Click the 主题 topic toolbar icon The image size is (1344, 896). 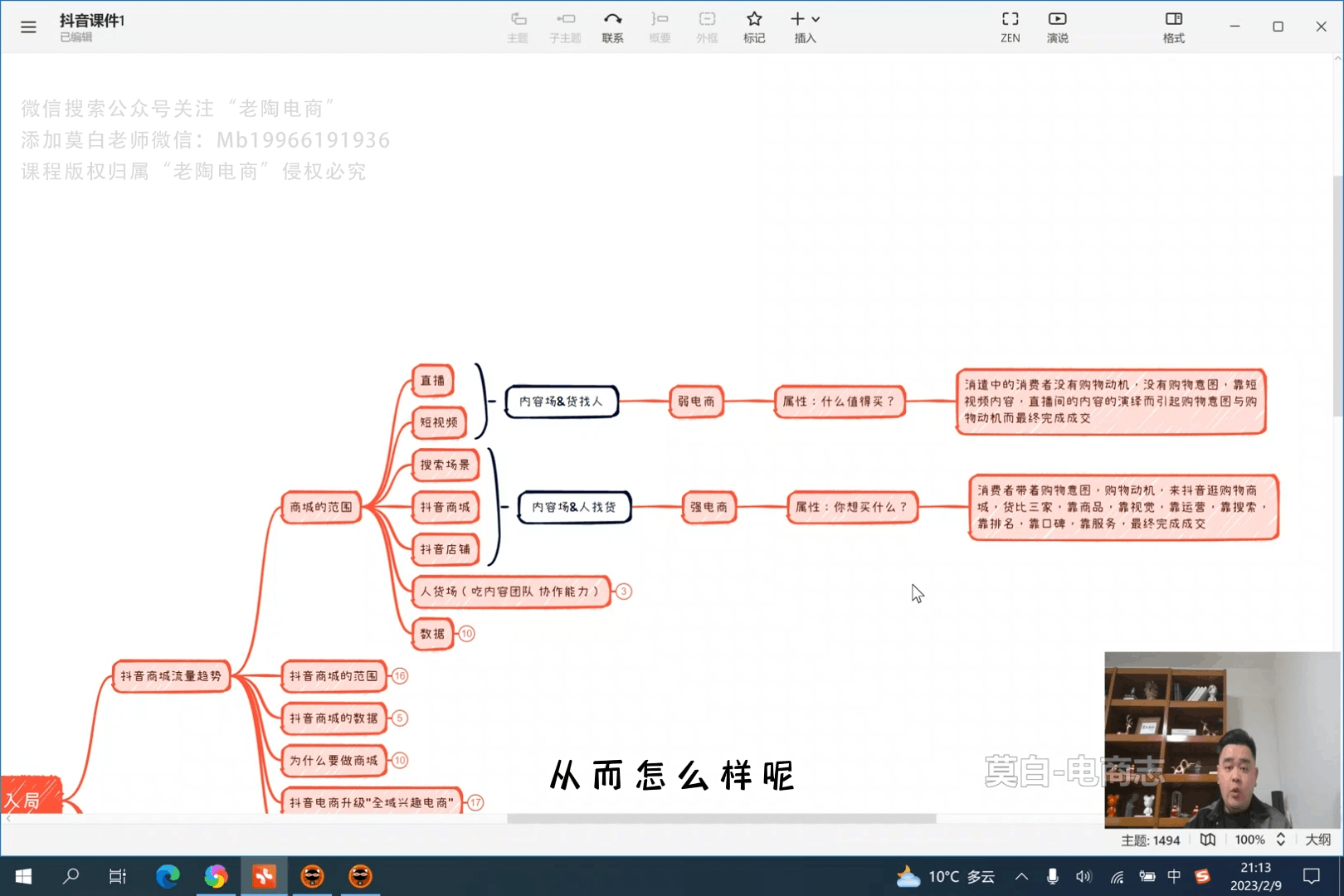(518, 27)
